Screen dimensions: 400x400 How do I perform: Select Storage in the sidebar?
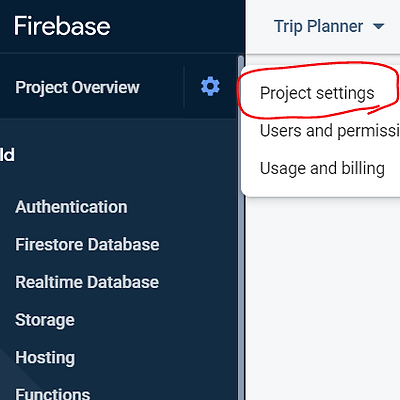pyautogui.click(x=45, y=320)
